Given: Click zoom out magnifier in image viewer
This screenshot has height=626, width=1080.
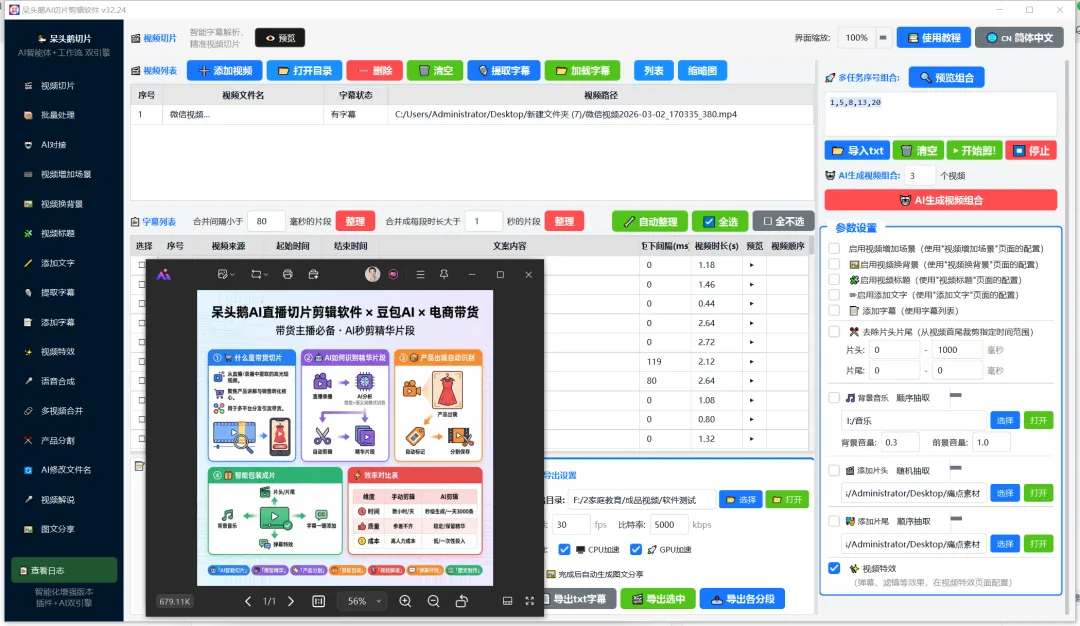Looking at the screenshot, I should [x=433, y=601].
